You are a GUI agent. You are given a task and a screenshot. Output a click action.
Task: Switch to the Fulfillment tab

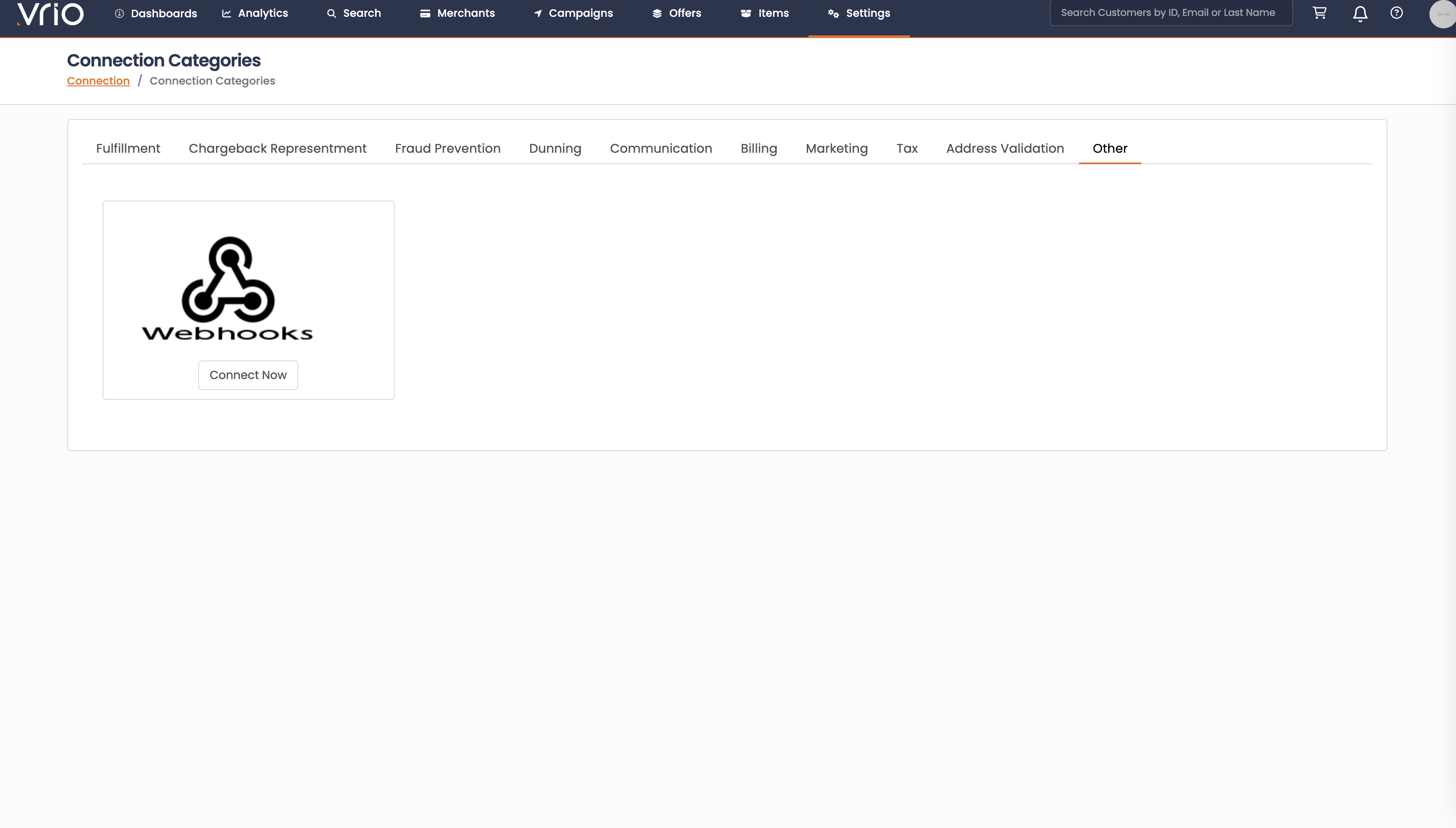(x=128, y=148)
